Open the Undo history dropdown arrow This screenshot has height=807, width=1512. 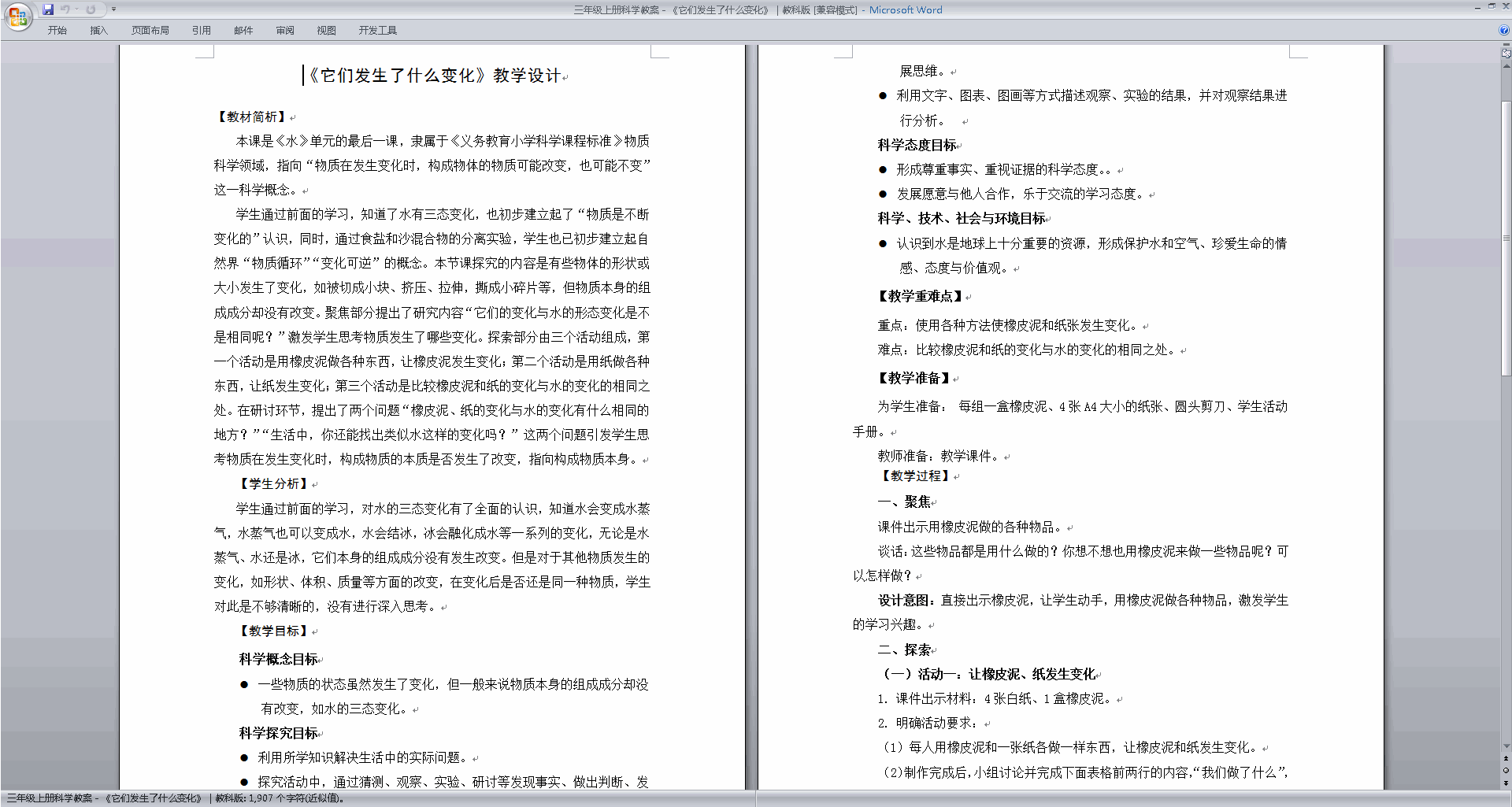(76, 9)
